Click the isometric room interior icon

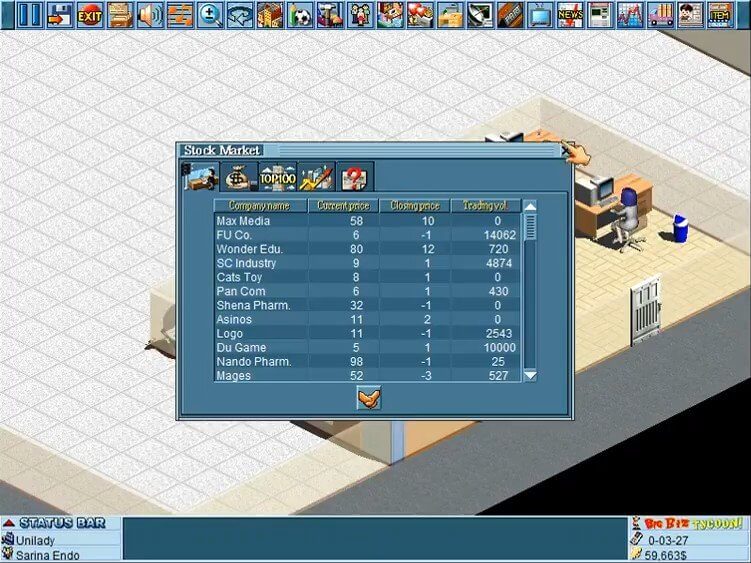click(390, 14)
